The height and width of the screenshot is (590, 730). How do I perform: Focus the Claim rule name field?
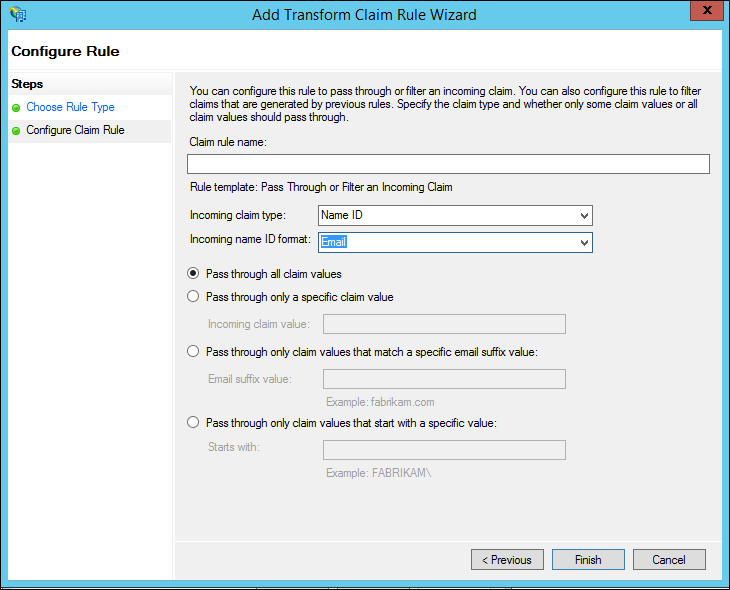(448, 164)
